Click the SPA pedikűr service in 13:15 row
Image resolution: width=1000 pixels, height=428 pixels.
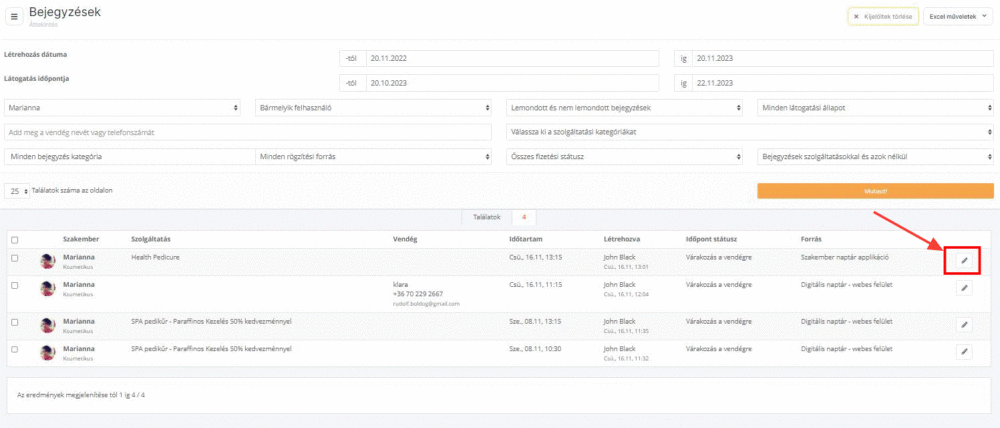(211, 321)
